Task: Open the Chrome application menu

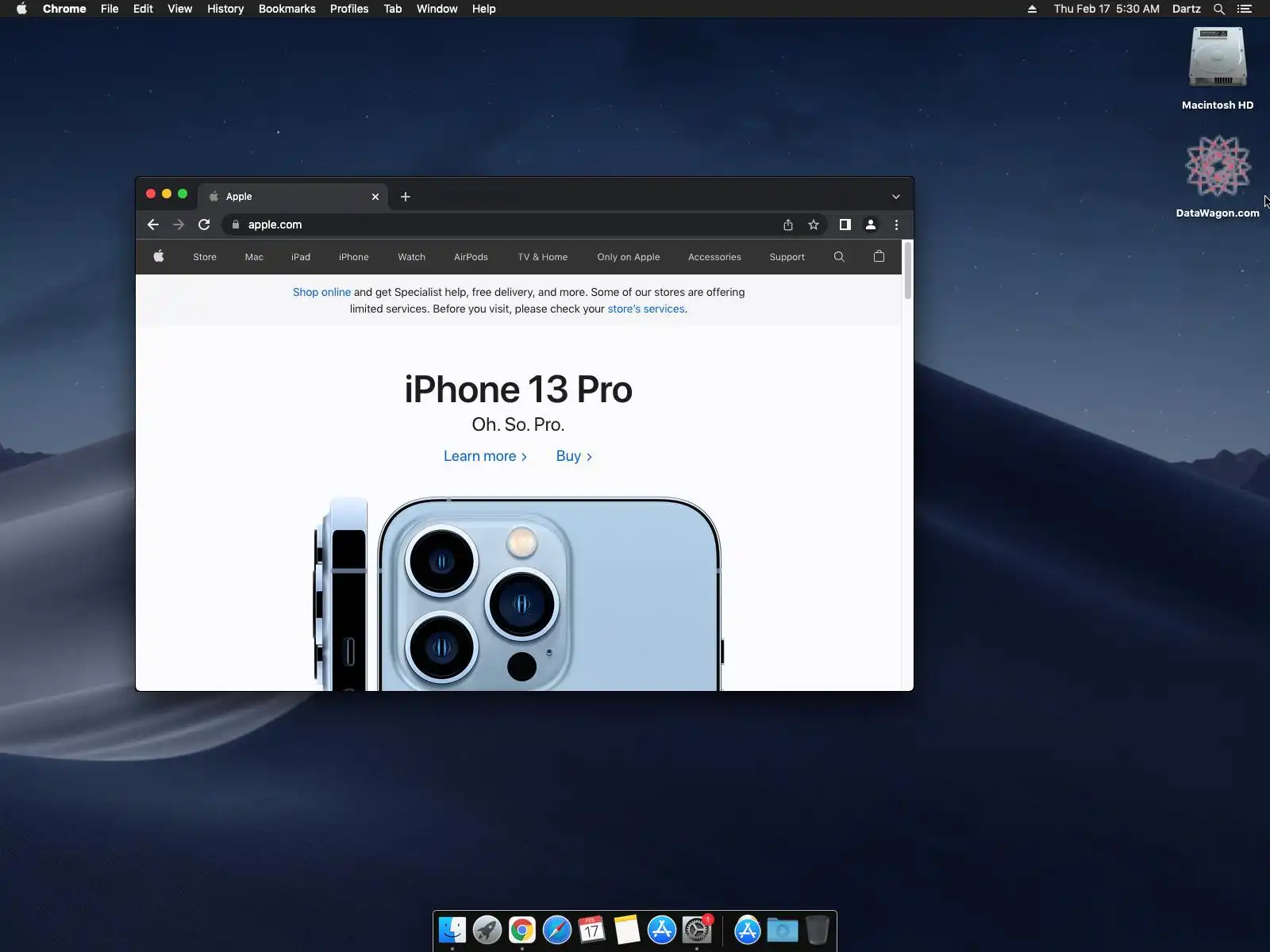Action: (64, 9)
